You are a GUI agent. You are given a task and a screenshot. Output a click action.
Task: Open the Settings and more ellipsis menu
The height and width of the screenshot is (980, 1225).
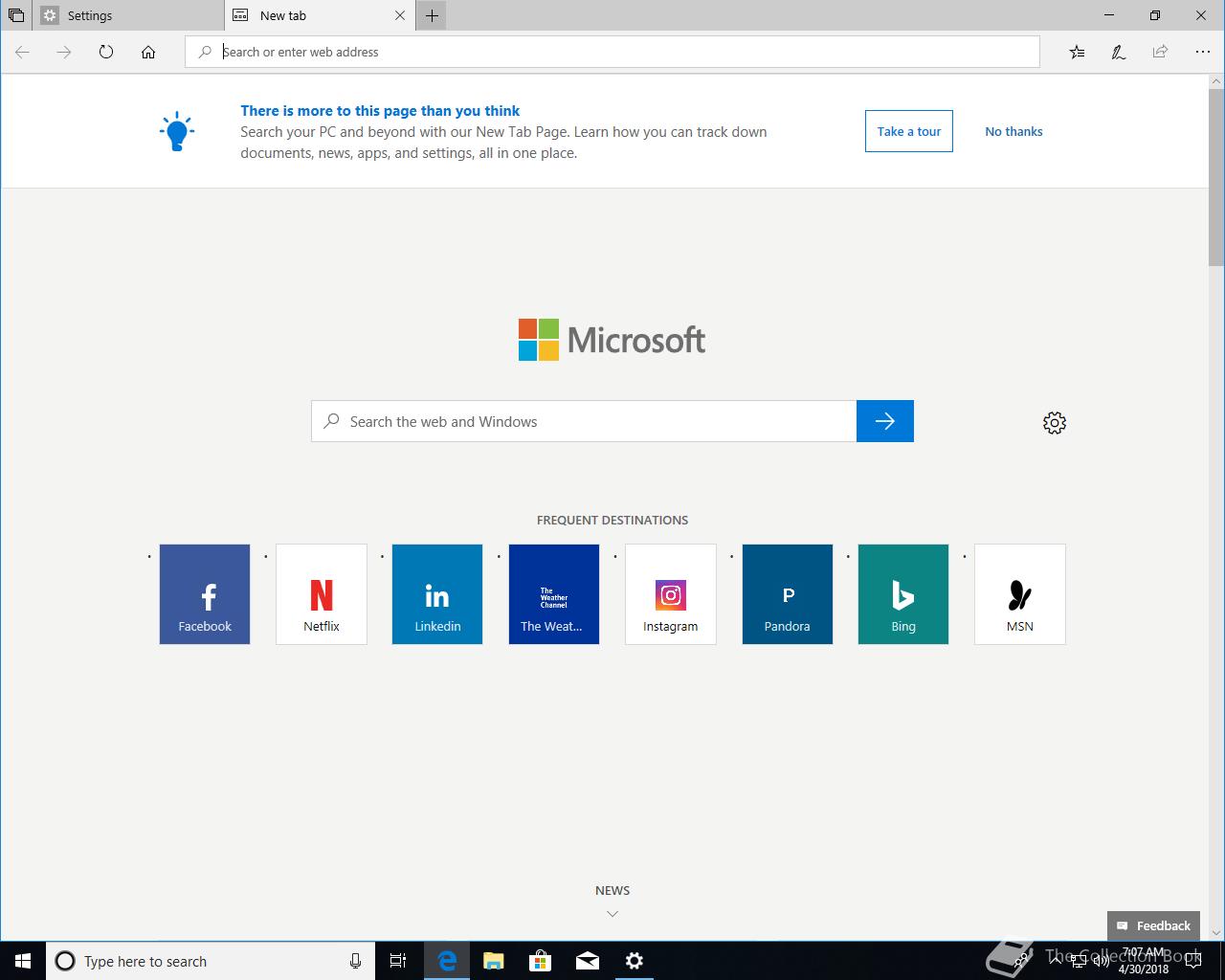(1203, 52)
